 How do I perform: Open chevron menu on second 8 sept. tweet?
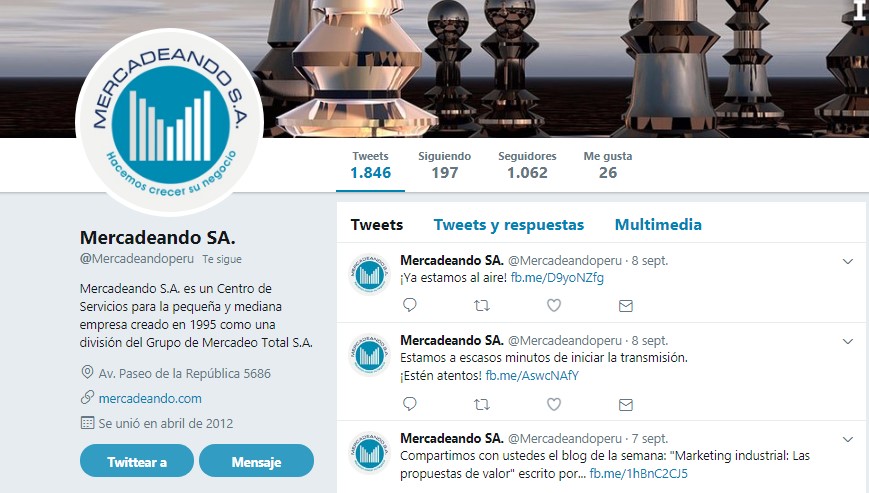847,341
